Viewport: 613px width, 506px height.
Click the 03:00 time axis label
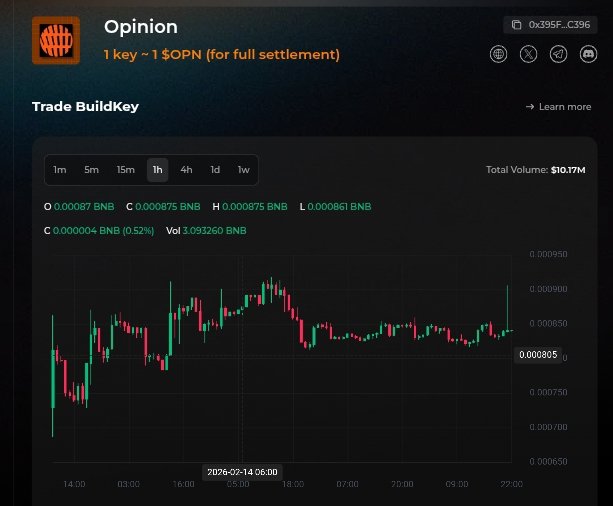(x=129, y=484)
